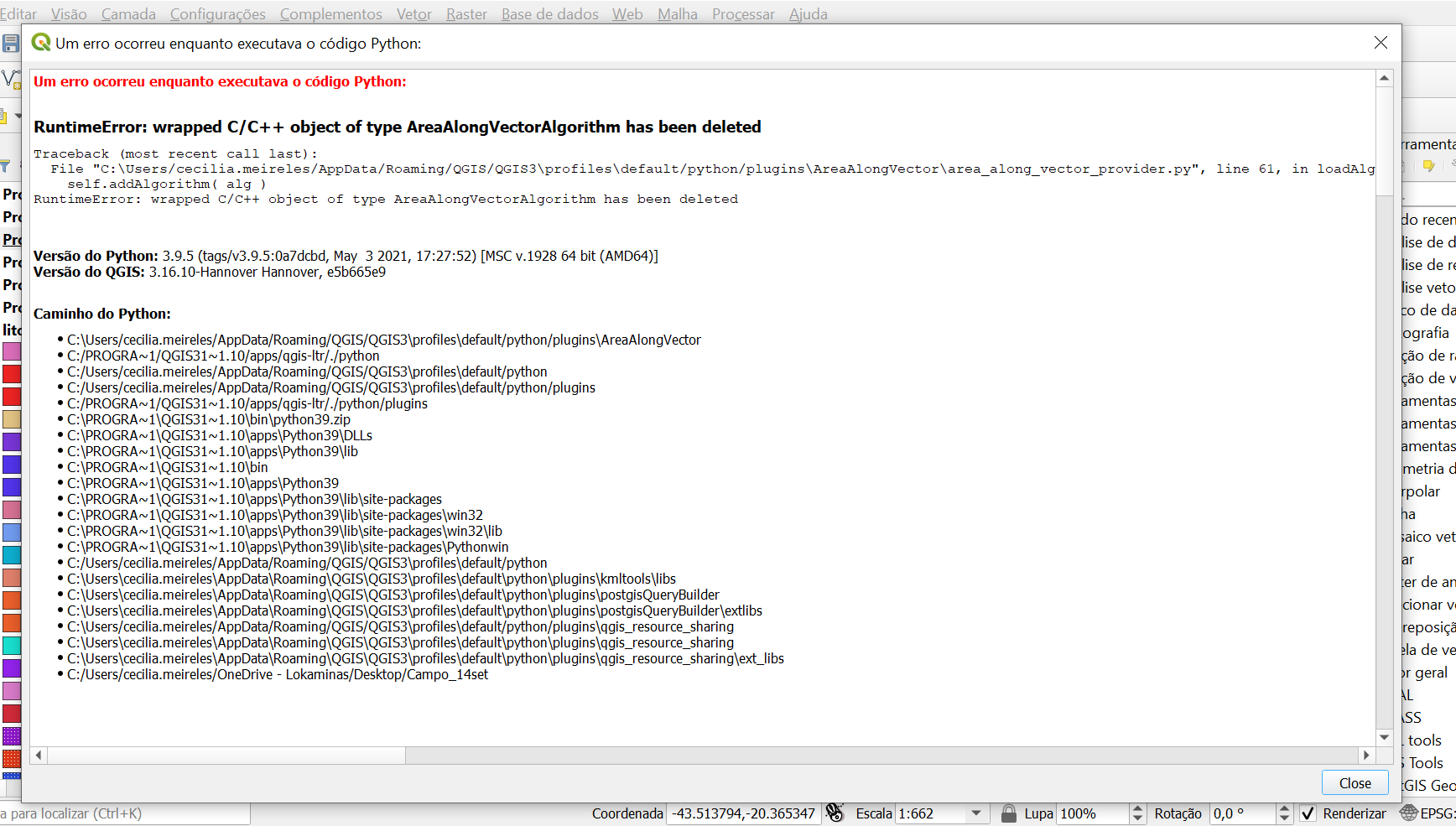Click the Close button on the error dialog
1456x826 pixels.
1355,782
